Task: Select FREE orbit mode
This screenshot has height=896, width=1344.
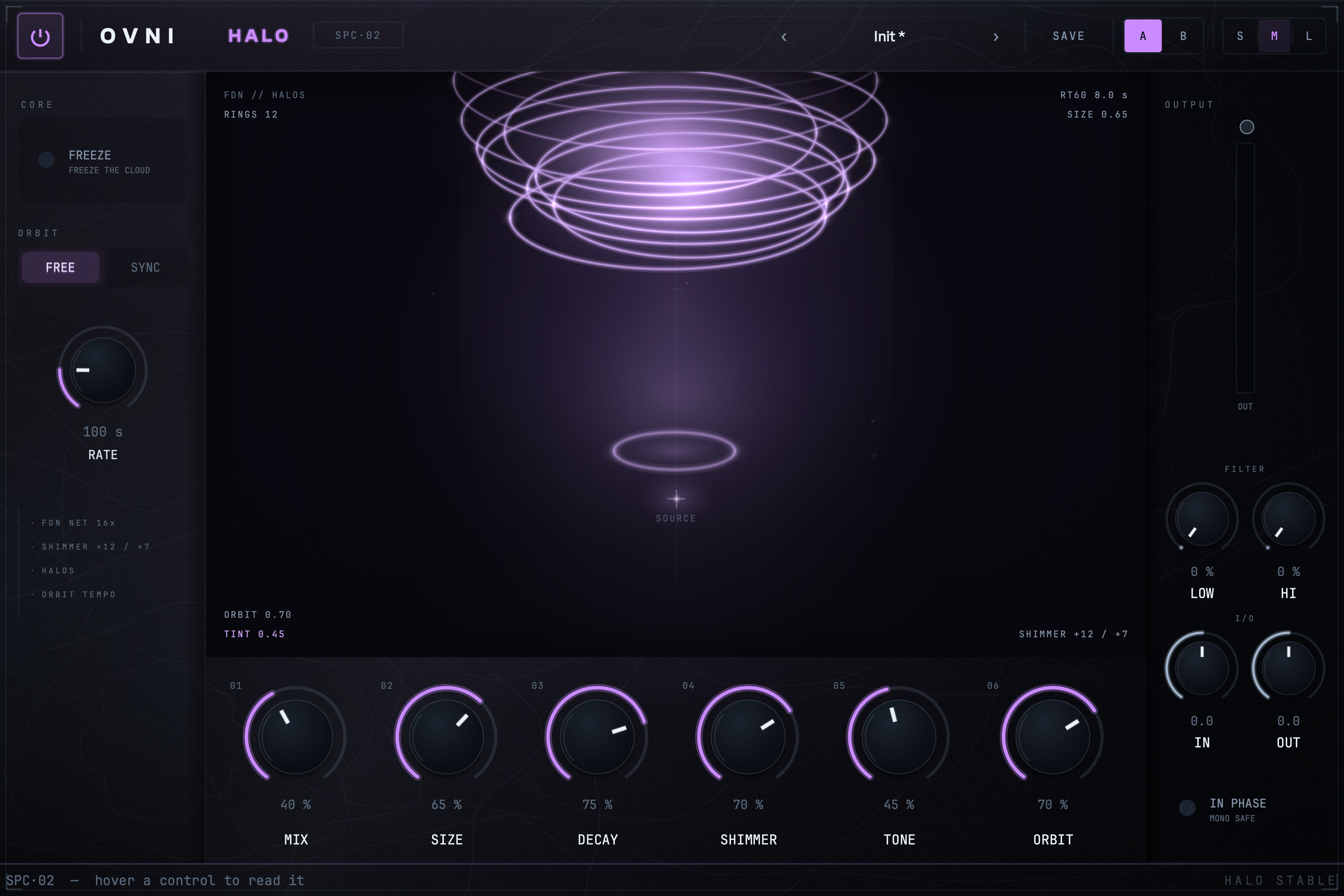Action: (x=60, y=267)
